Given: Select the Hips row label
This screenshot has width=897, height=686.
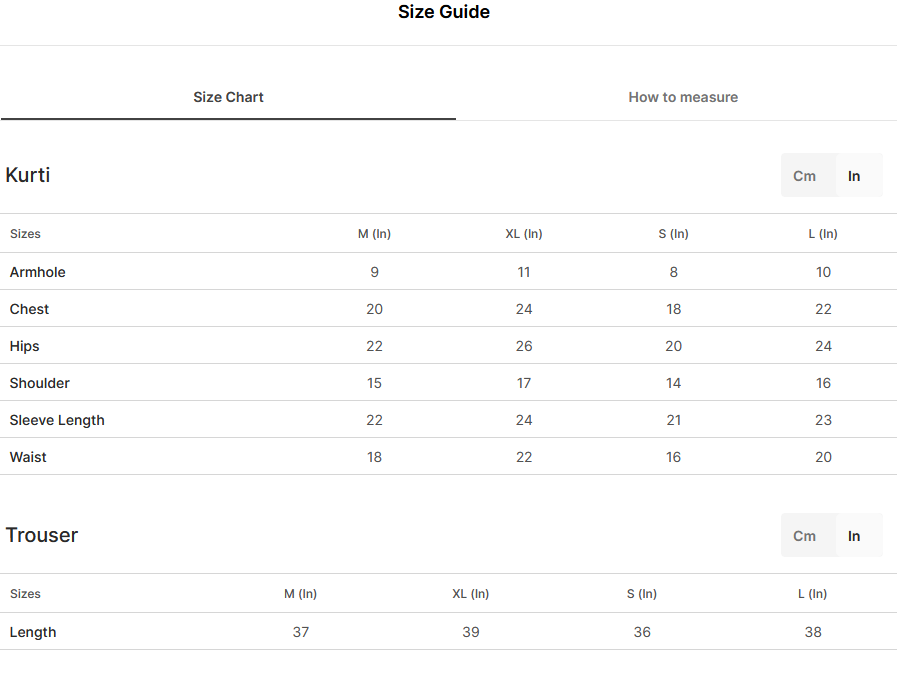Looking at the screenshot, I should click(25, 347).
